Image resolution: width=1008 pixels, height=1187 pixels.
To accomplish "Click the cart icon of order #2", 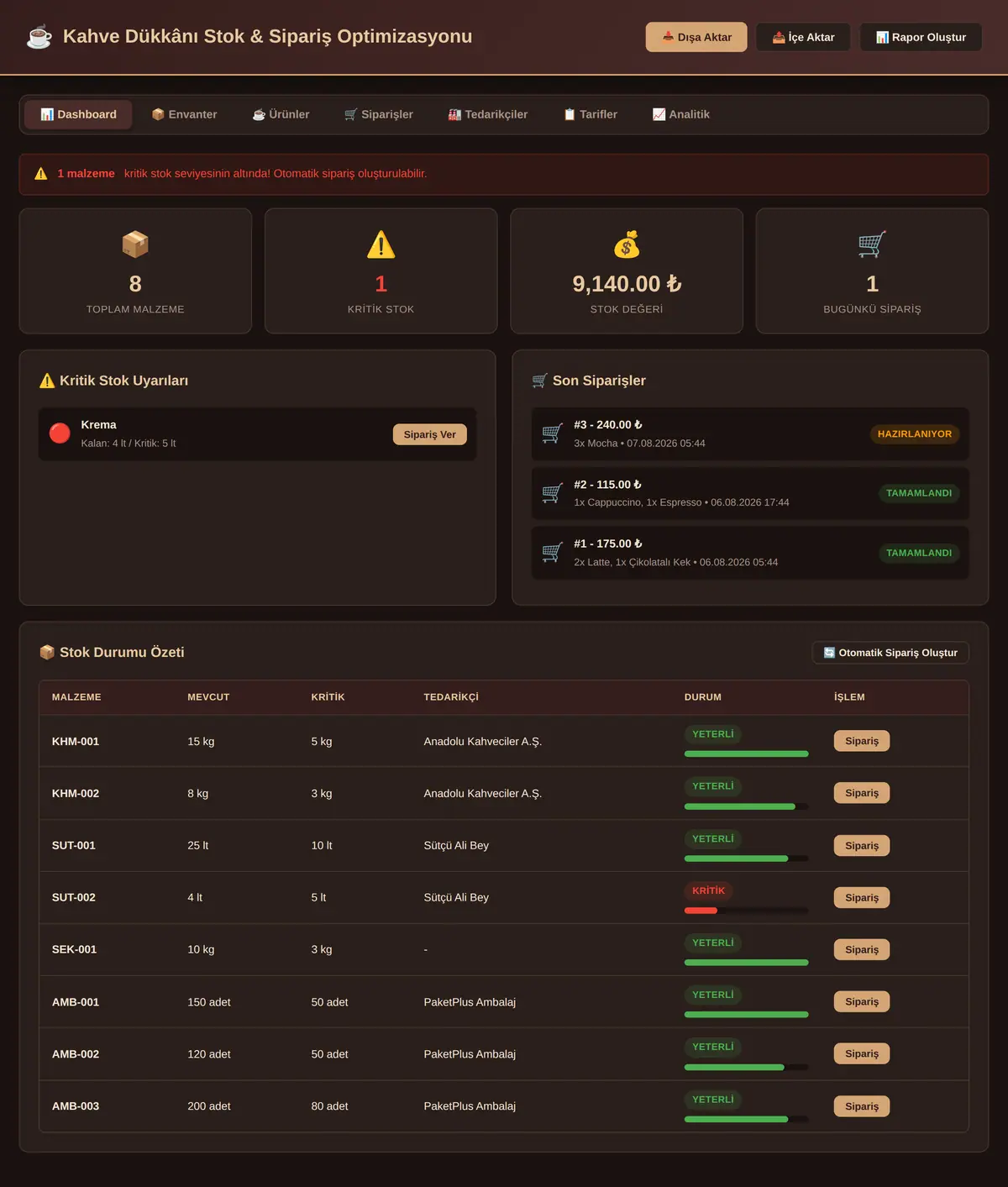I will coord(552,493).
